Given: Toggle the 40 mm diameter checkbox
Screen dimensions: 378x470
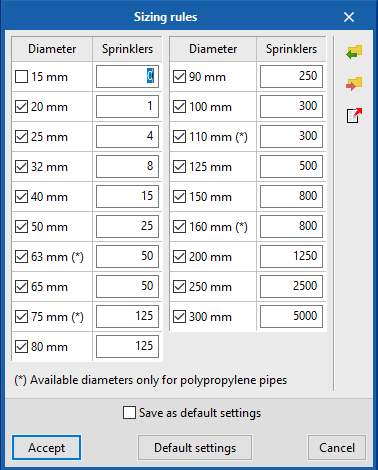Looking at the screenshot, I should (21, 197).
